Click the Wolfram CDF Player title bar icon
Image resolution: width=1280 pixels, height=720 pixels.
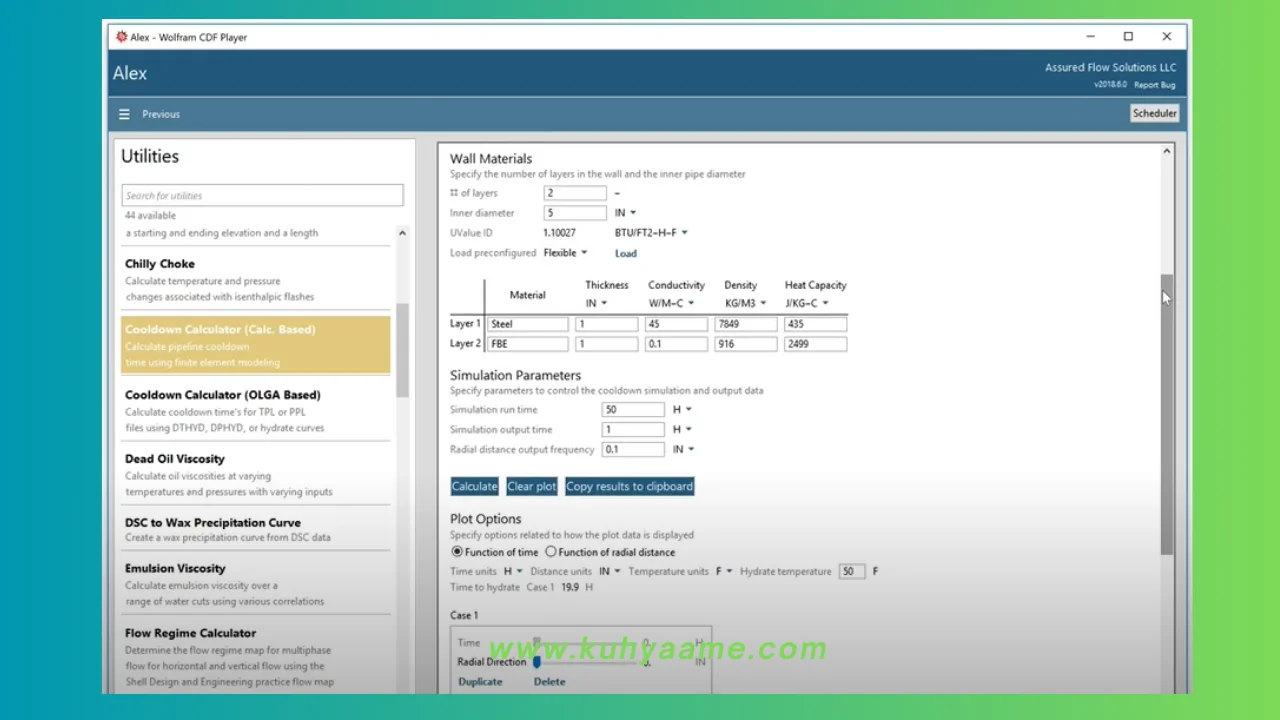point(122,37)
